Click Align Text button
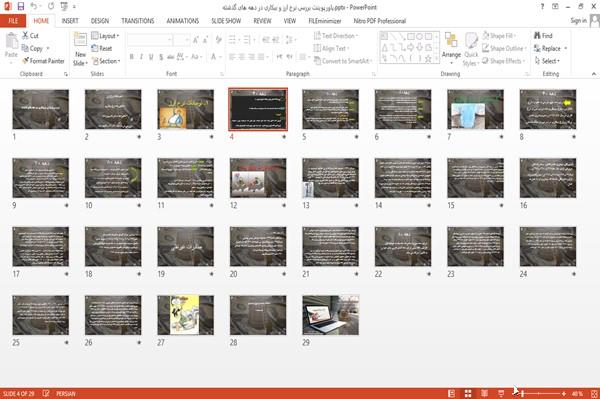The image size is (600, 399). 331,48
